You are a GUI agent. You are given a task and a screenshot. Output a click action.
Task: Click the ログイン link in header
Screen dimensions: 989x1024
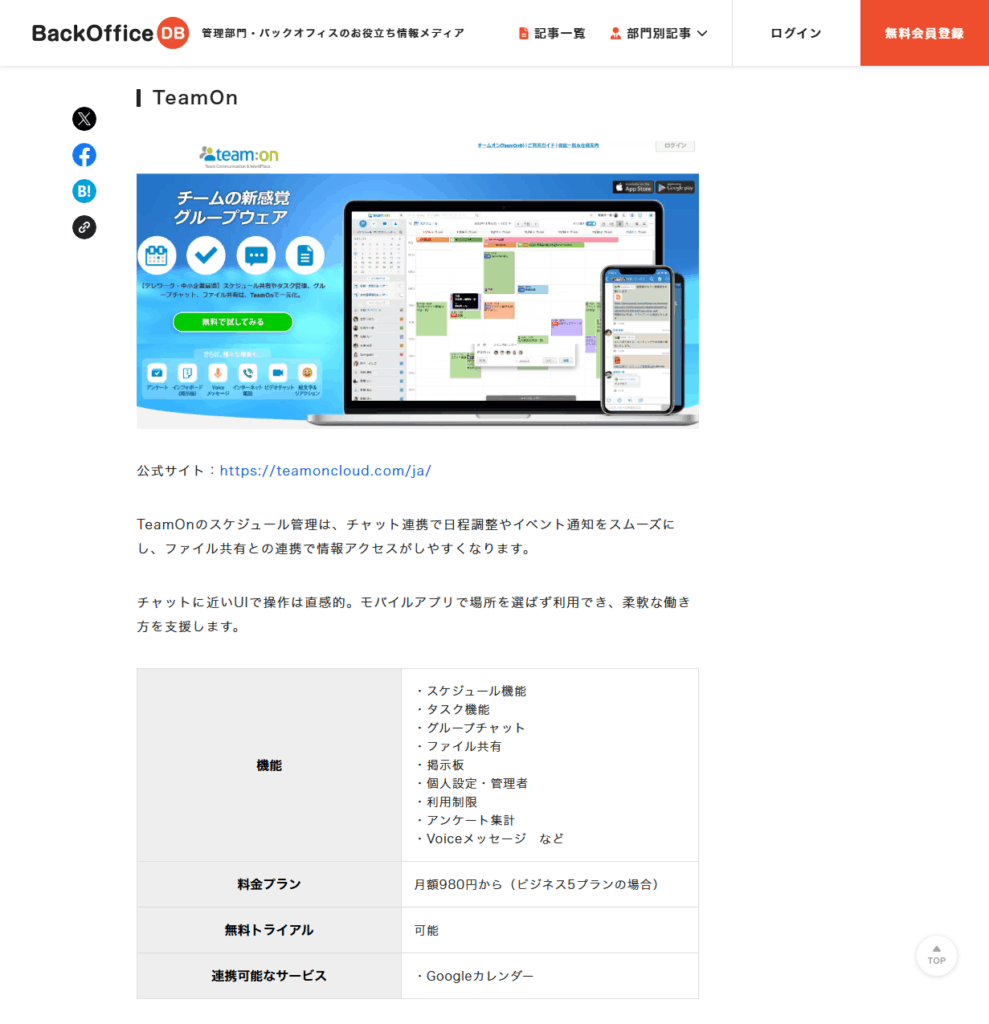coord(796,33)
